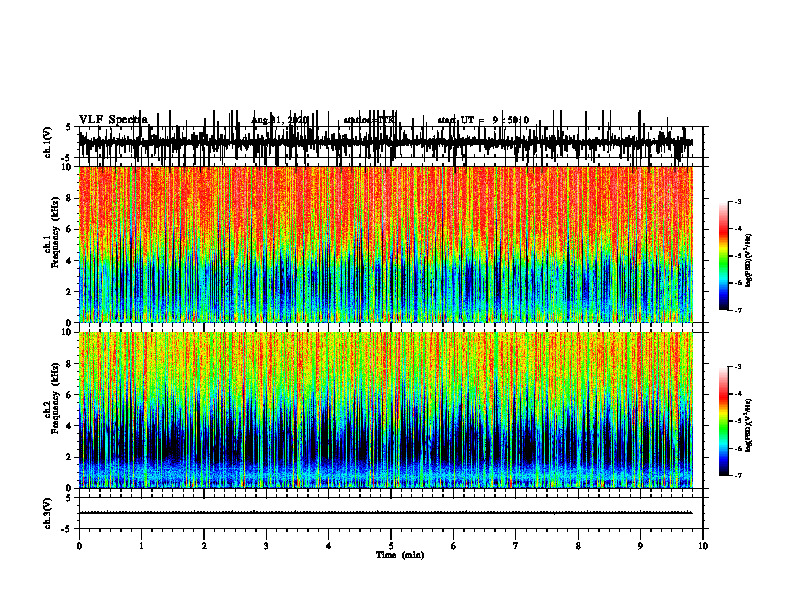Click the '-5' tick on the ch.1 colorbar
This screenshot has height=612, width=792.
pyautogui.click(x=738, y=256)
